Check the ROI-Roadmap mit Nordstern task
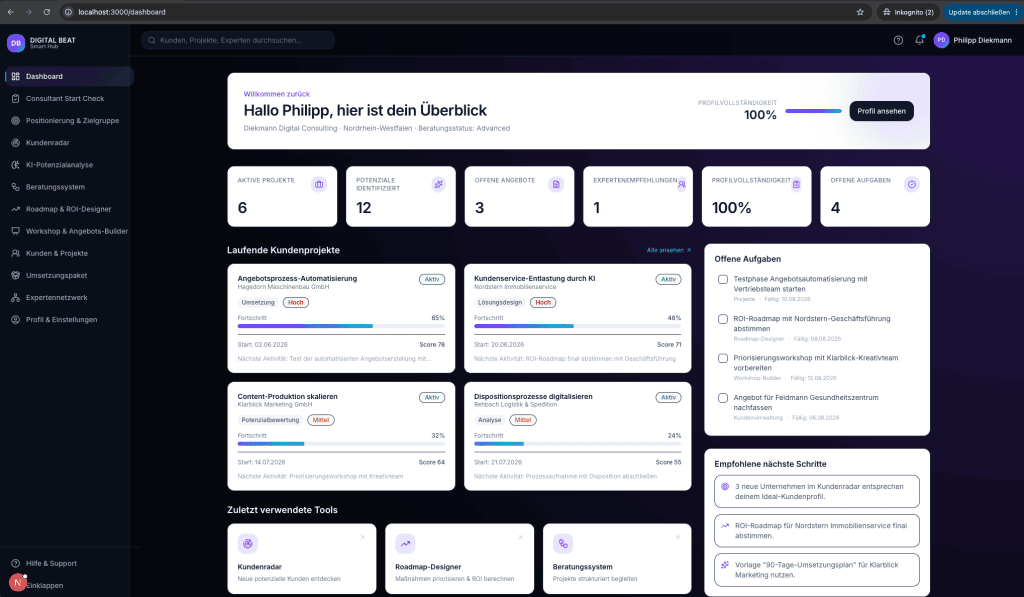Viewport: 1024px width, 597px height. [723, 319]
